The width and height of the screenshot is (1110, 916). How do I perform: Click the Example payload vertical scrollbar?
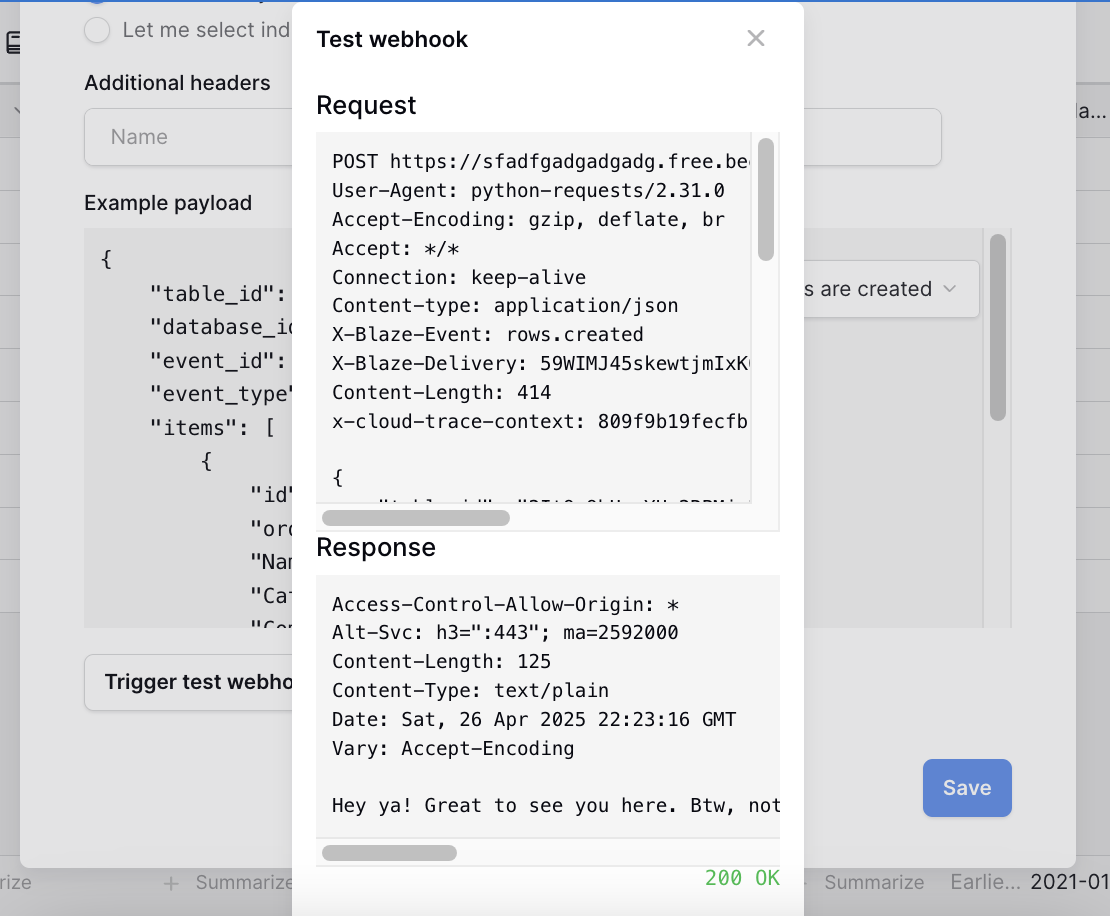click(997, 328)
